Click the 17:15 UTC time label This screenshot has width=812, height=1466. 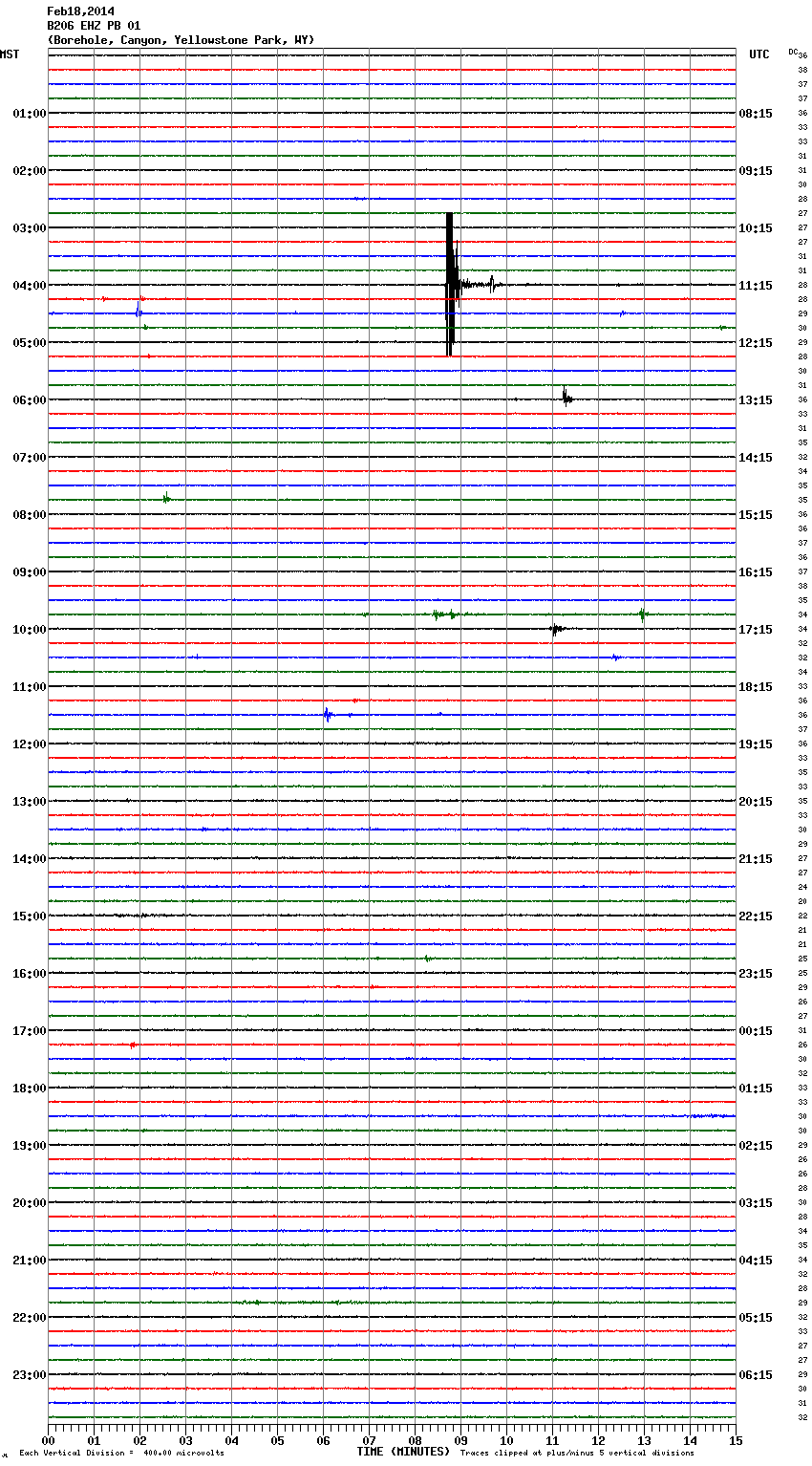(756, 630)
